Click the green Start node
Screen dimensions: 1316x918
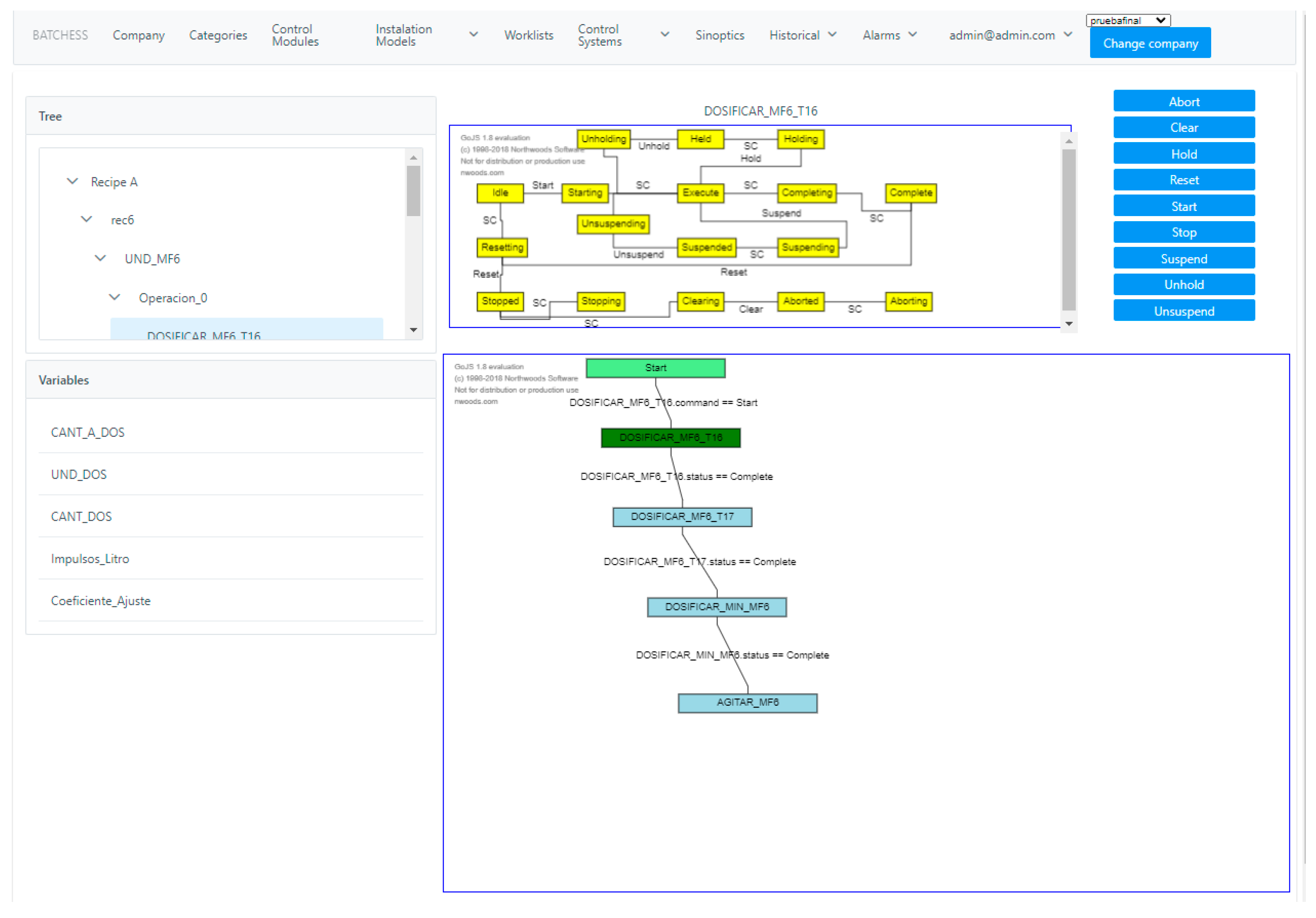(655, 368)
